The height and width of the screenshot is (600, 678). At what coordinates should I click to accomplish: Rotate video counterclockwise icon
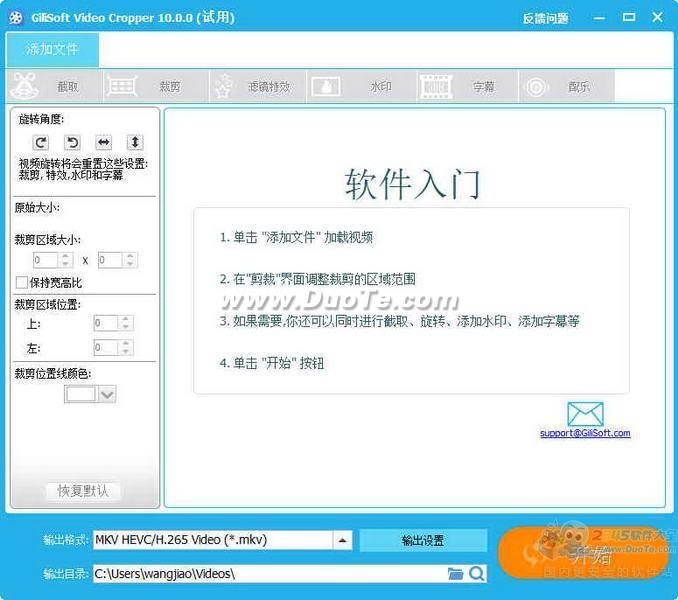pyautogui.click(x=72, y=142)
